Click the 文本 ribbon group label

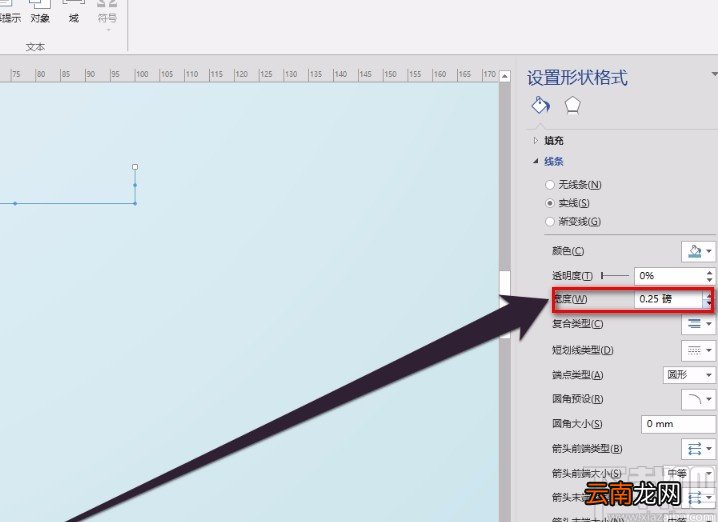tap(35, 46)
